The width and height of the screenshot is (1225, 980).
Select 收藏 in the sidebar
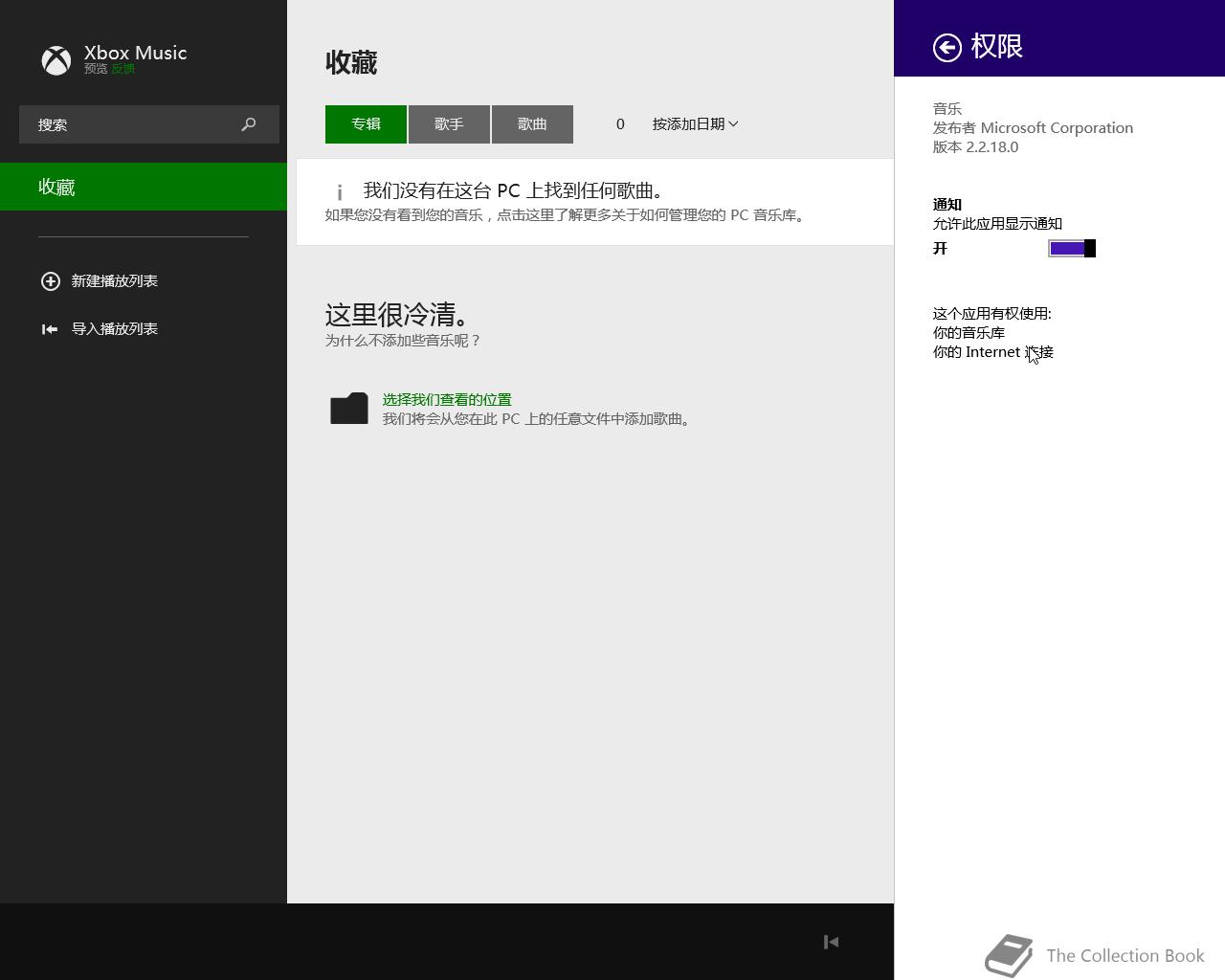pos(144,187)
